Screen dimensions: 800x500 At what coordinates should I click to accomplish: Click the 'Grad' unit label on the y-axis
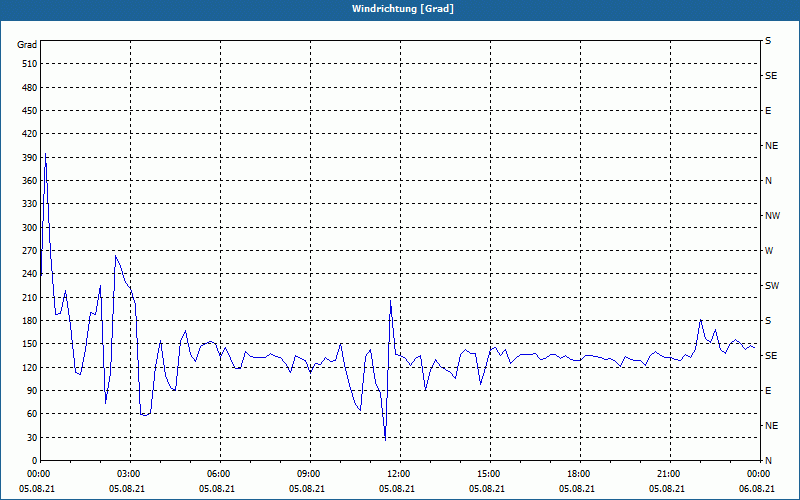click(27, 45)
